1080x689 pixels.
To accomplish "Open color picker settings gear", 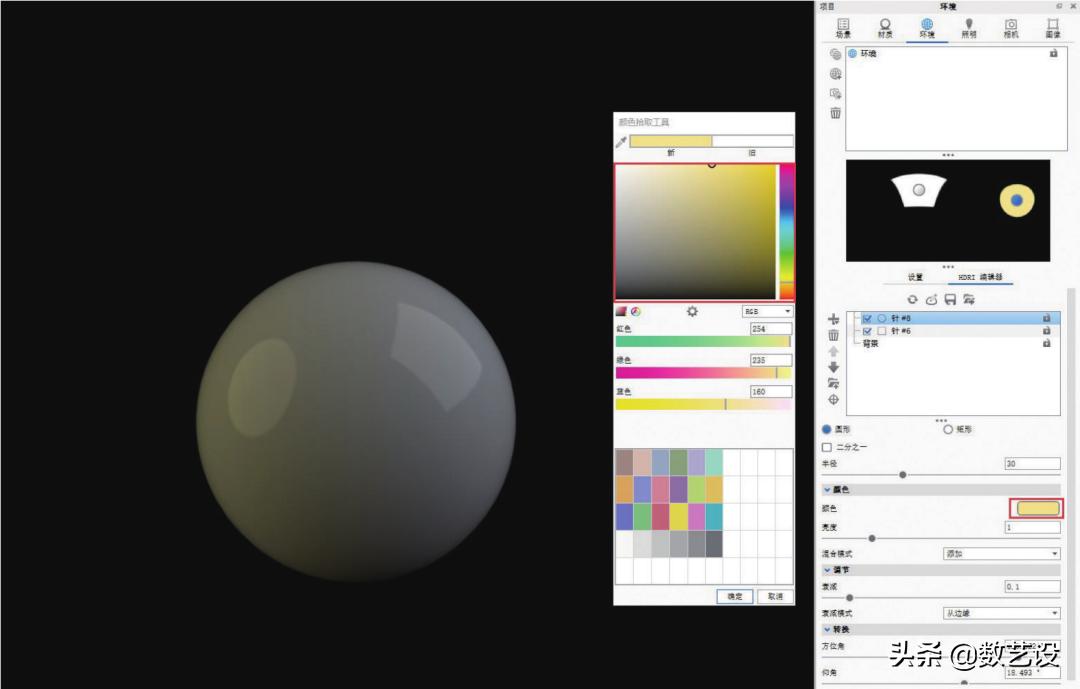I will [x=692, y=312].
